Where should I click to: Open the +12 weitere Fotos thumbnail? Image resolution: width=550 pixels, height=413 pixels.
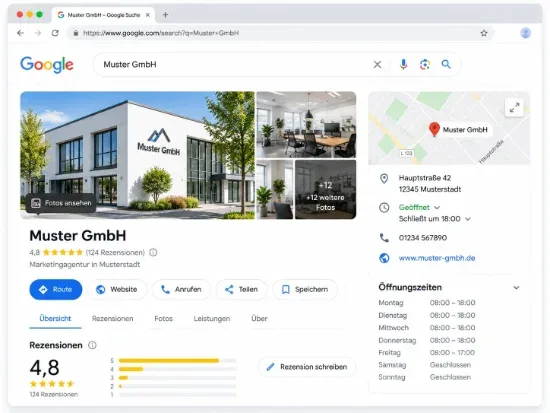[x=326, y=189]
